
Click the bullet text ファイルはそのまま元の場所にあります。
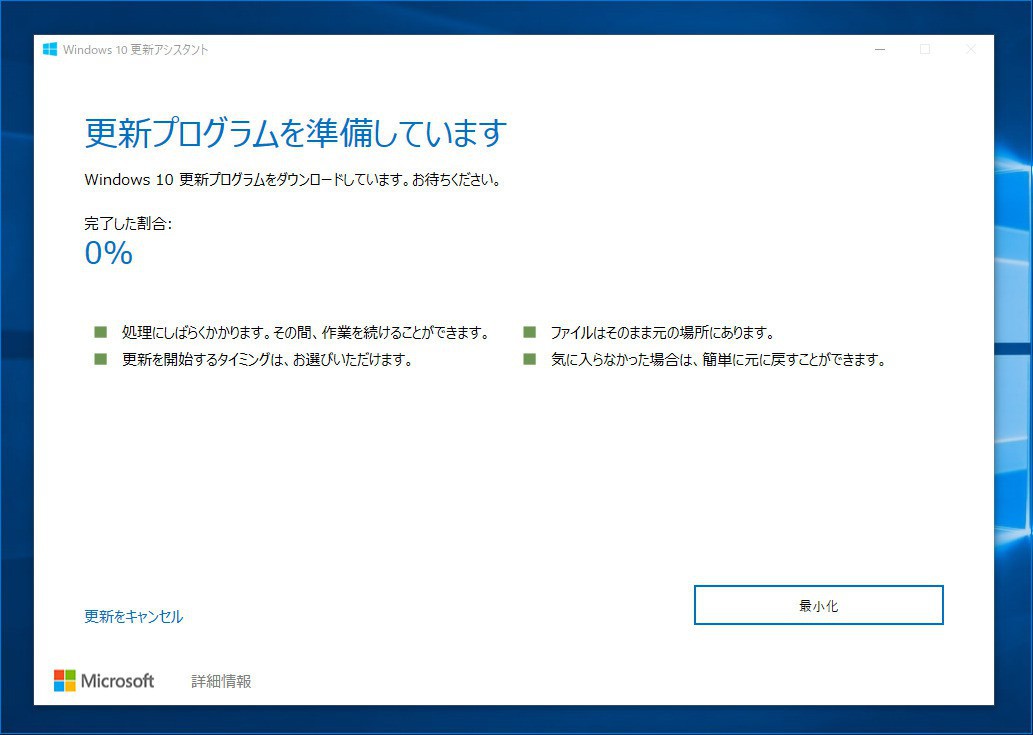[x=663, y=333]
